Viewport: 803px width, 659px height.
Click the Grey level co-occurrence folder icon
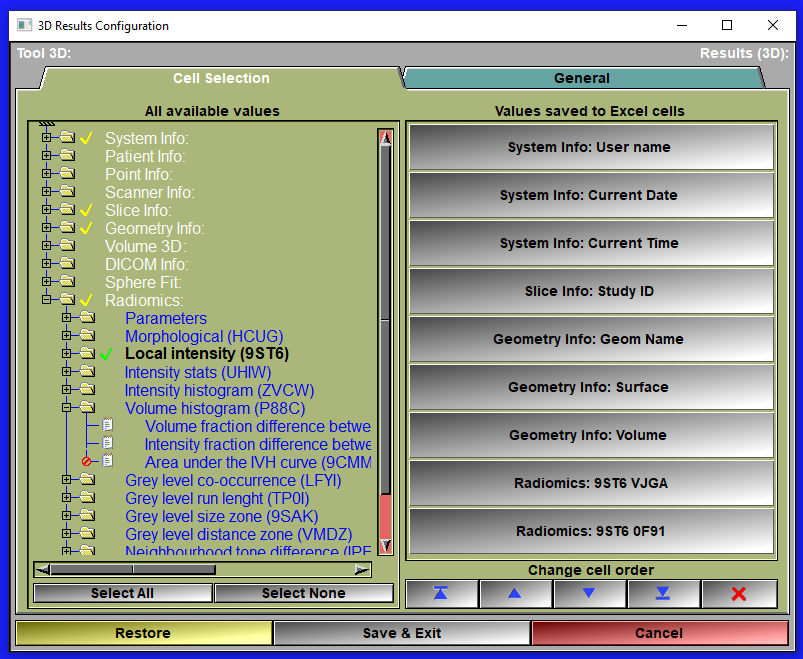(x=88, y=479)
